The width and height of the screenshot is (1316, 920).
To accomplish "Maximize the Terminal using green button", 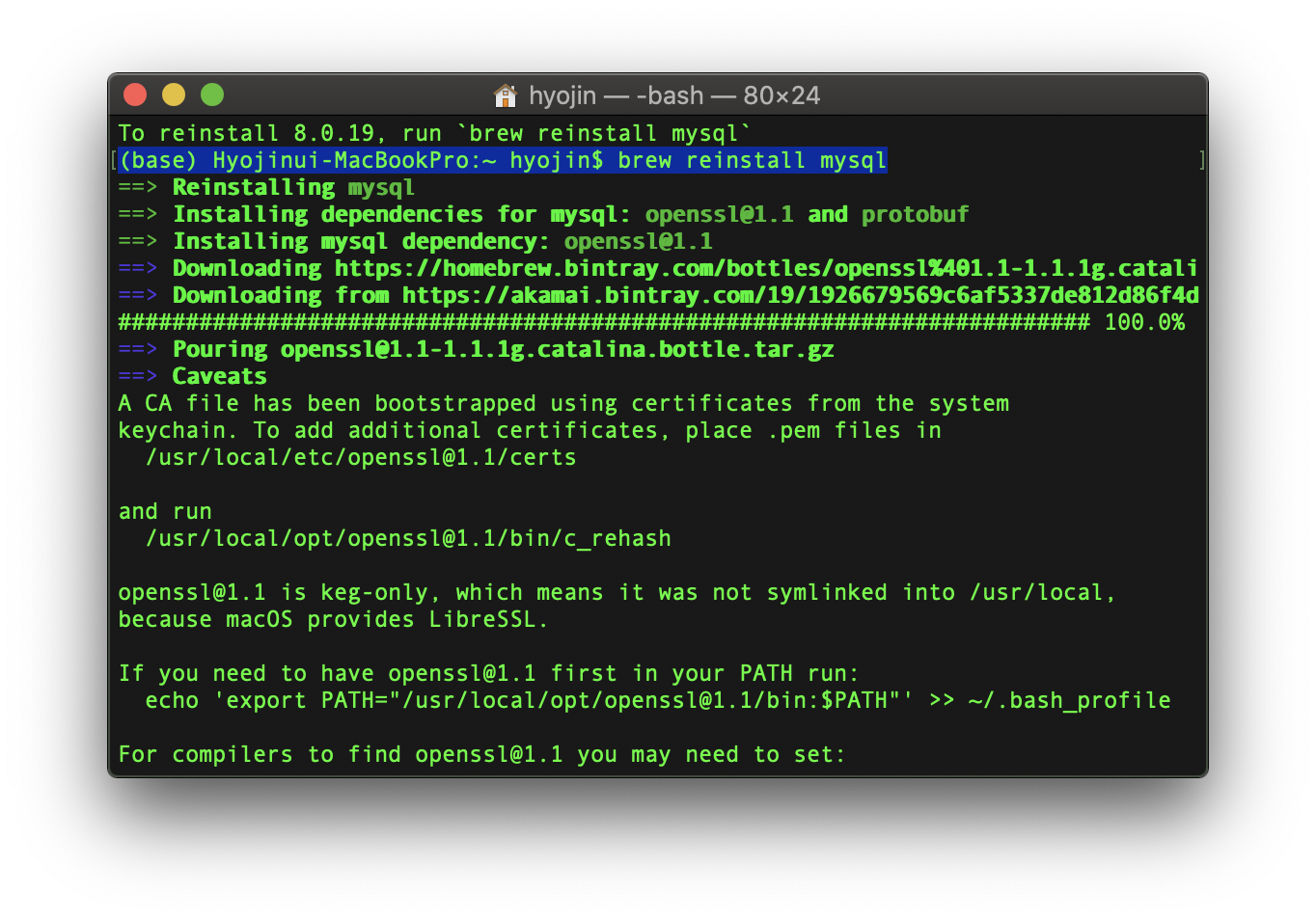I will (212, 95).
